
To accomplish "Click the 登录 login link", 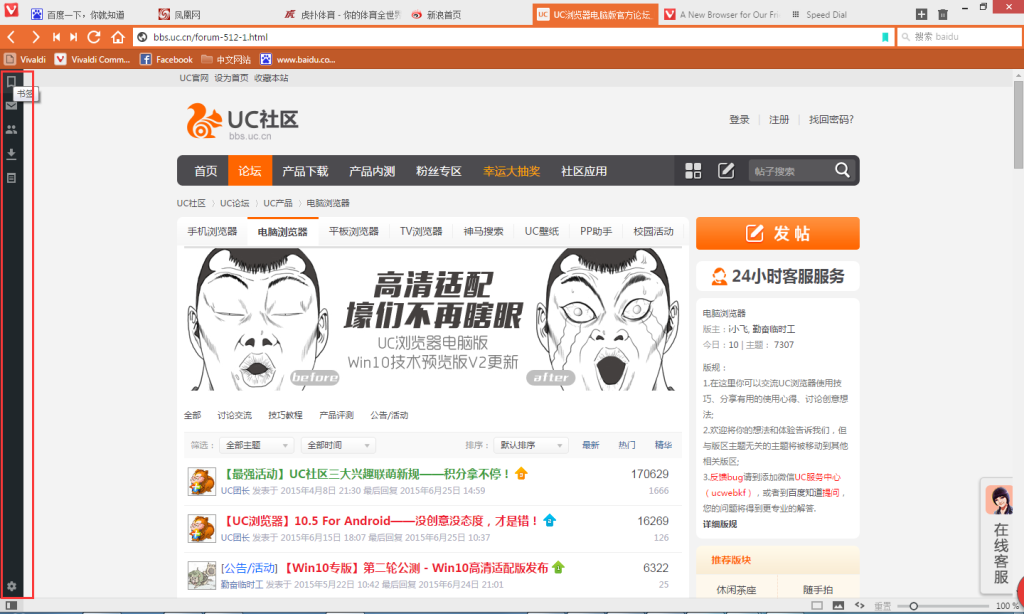I will pyautogui.click(x=739, y=120).
